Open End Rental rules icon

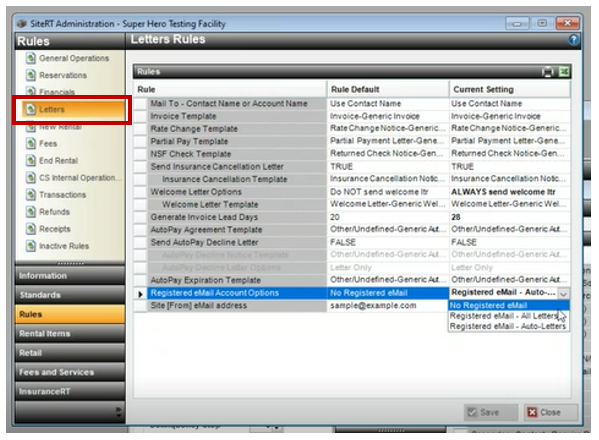point(31,160)
